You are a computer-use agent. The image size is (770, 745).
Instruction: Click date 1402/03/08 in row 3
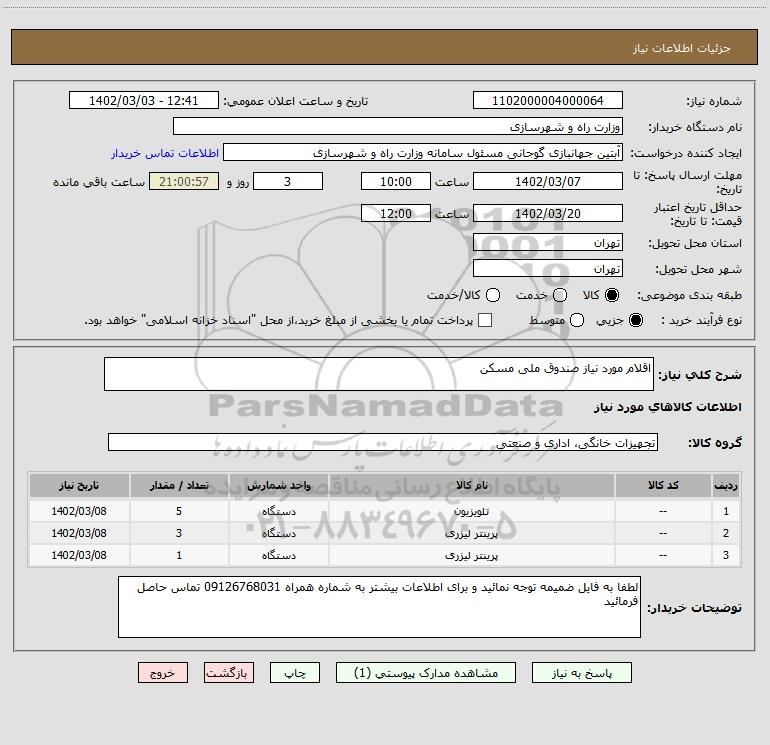[x=79, y=555]
